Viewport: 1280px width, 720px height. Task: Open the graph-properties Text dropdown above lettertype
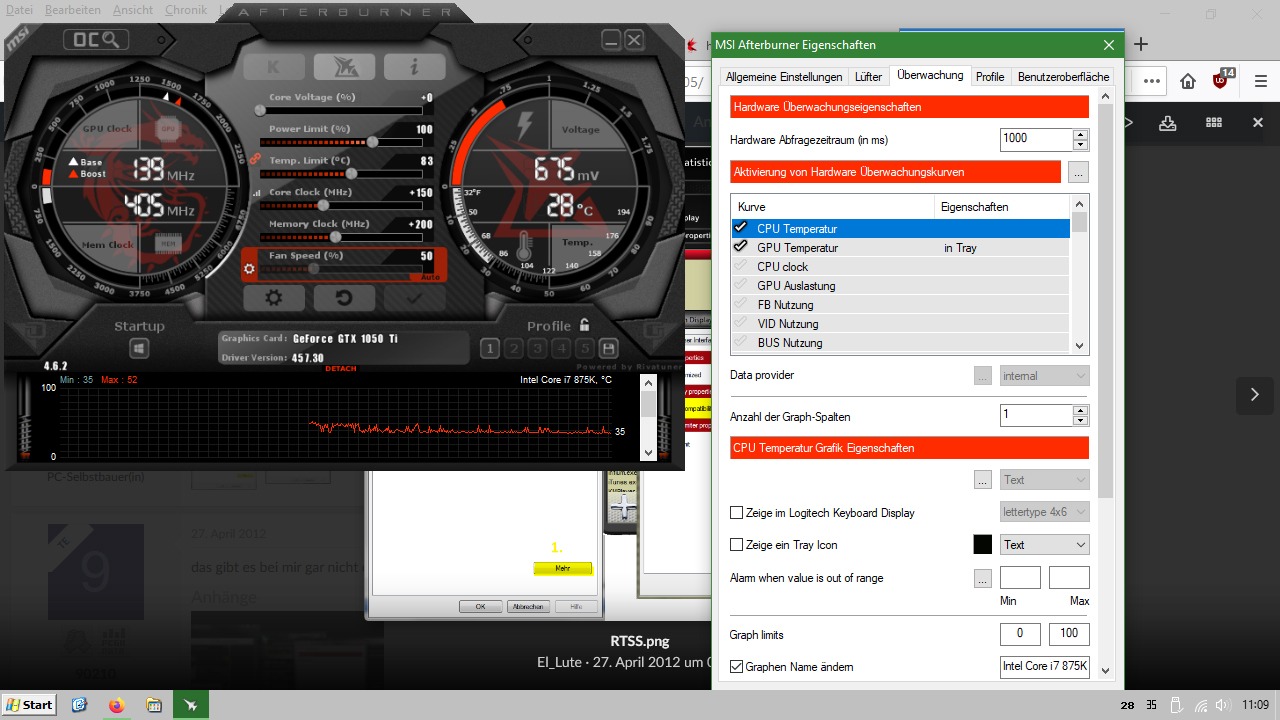[x=1045, y=480]
